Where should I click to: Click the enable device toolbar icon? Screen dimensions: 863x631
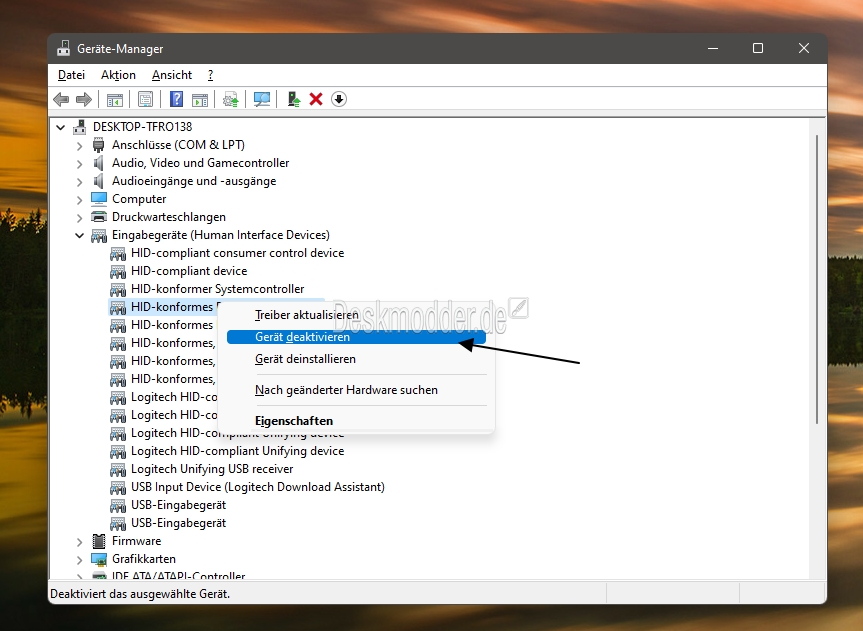(294, 100)
